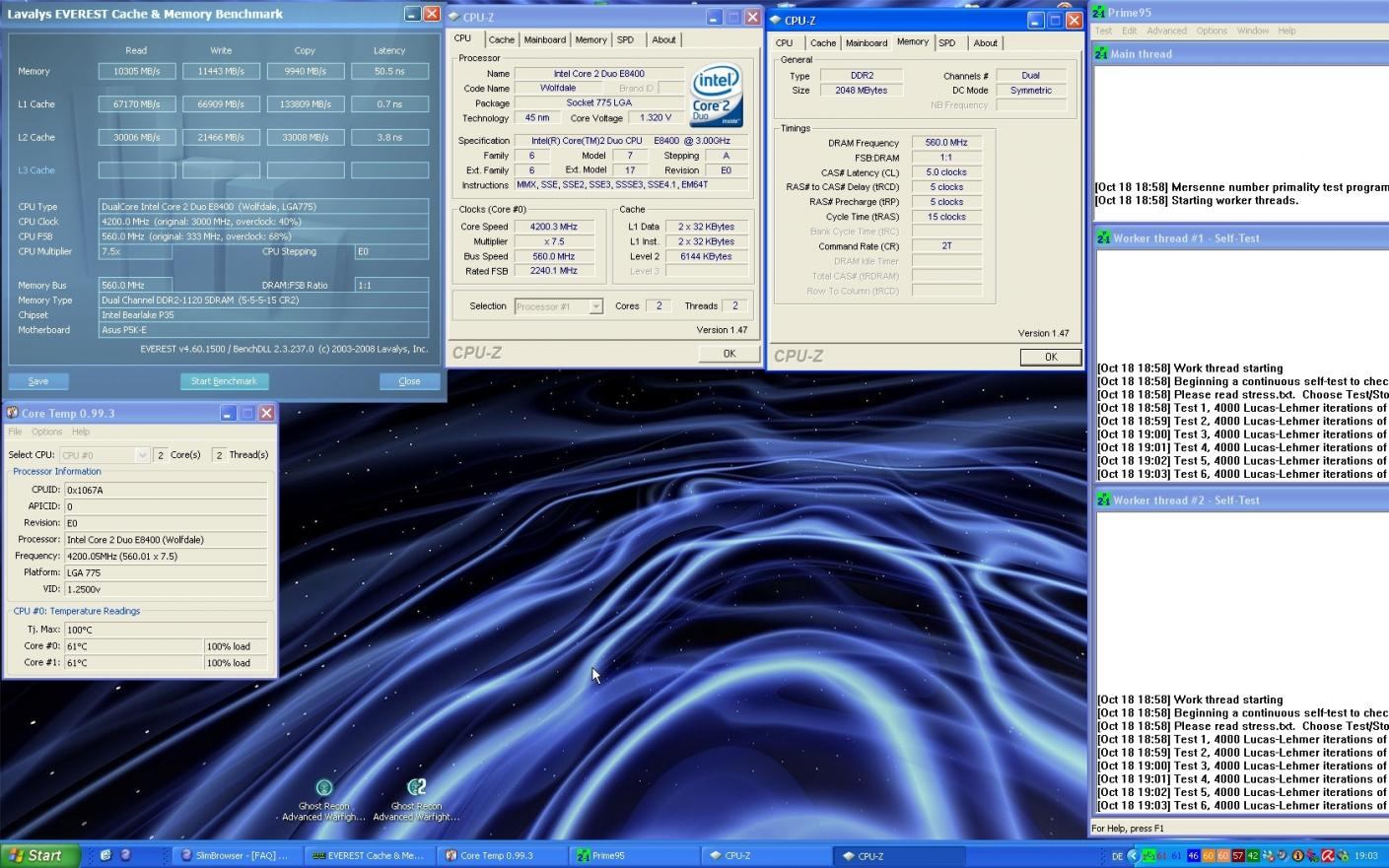The image size is (1389, 868).
Task: Click the green 42 temperature tray icon
Action: click(1253, 855)
